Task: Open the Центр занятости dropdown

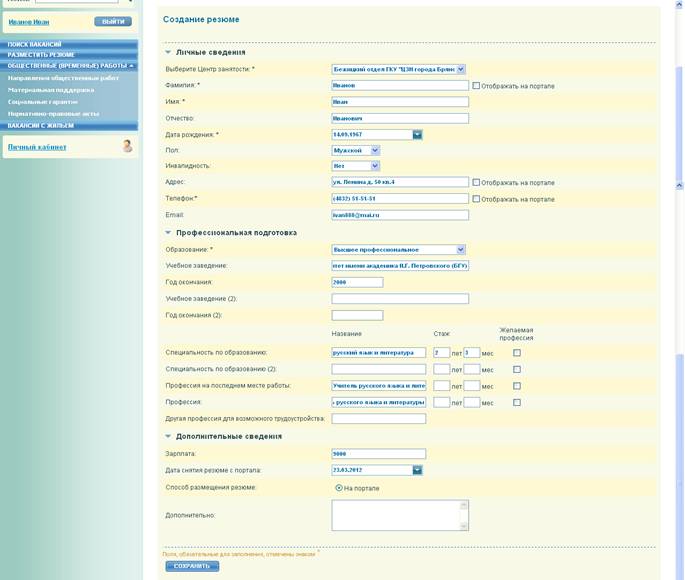Action: 461,69
